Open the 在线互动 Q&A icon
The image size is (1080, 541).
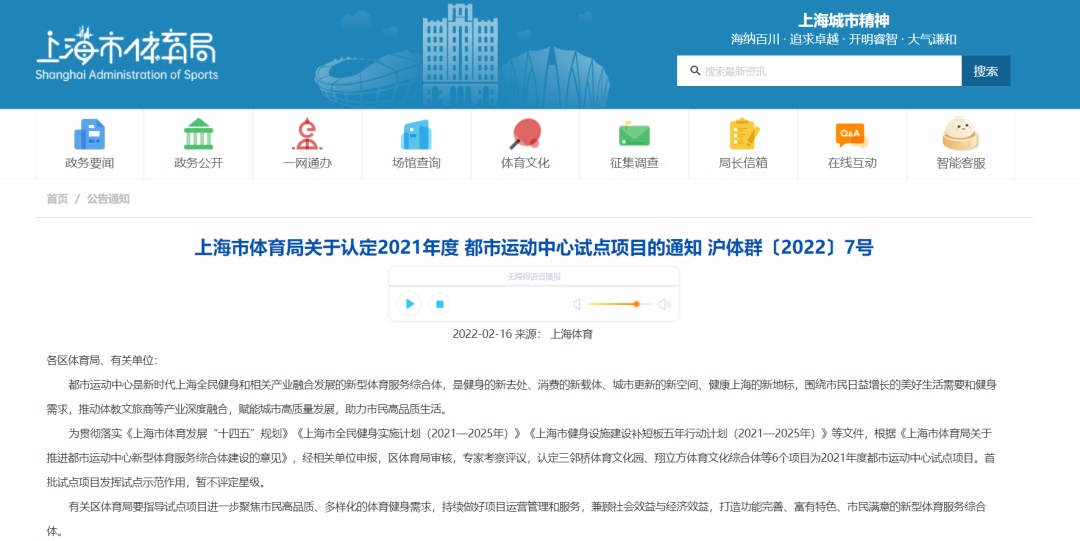(x=851, y=134)
